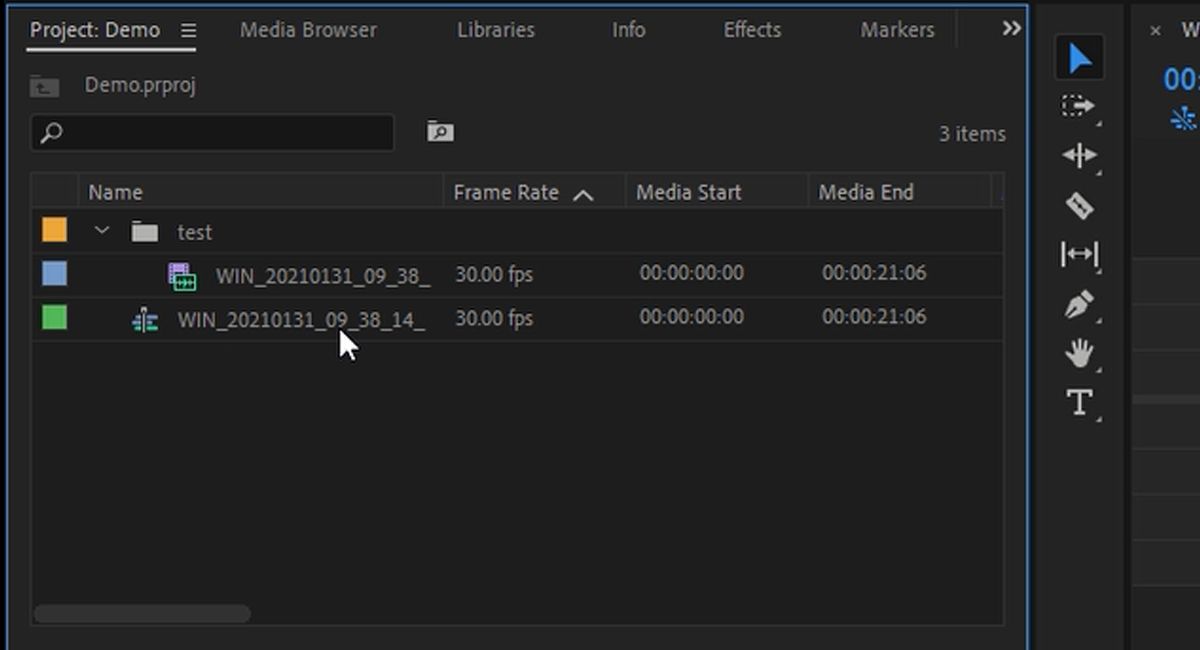The height and width of the screenshot is (650, 1200).
Task: Grab the Hand tool
Action: pos(1080,354)
